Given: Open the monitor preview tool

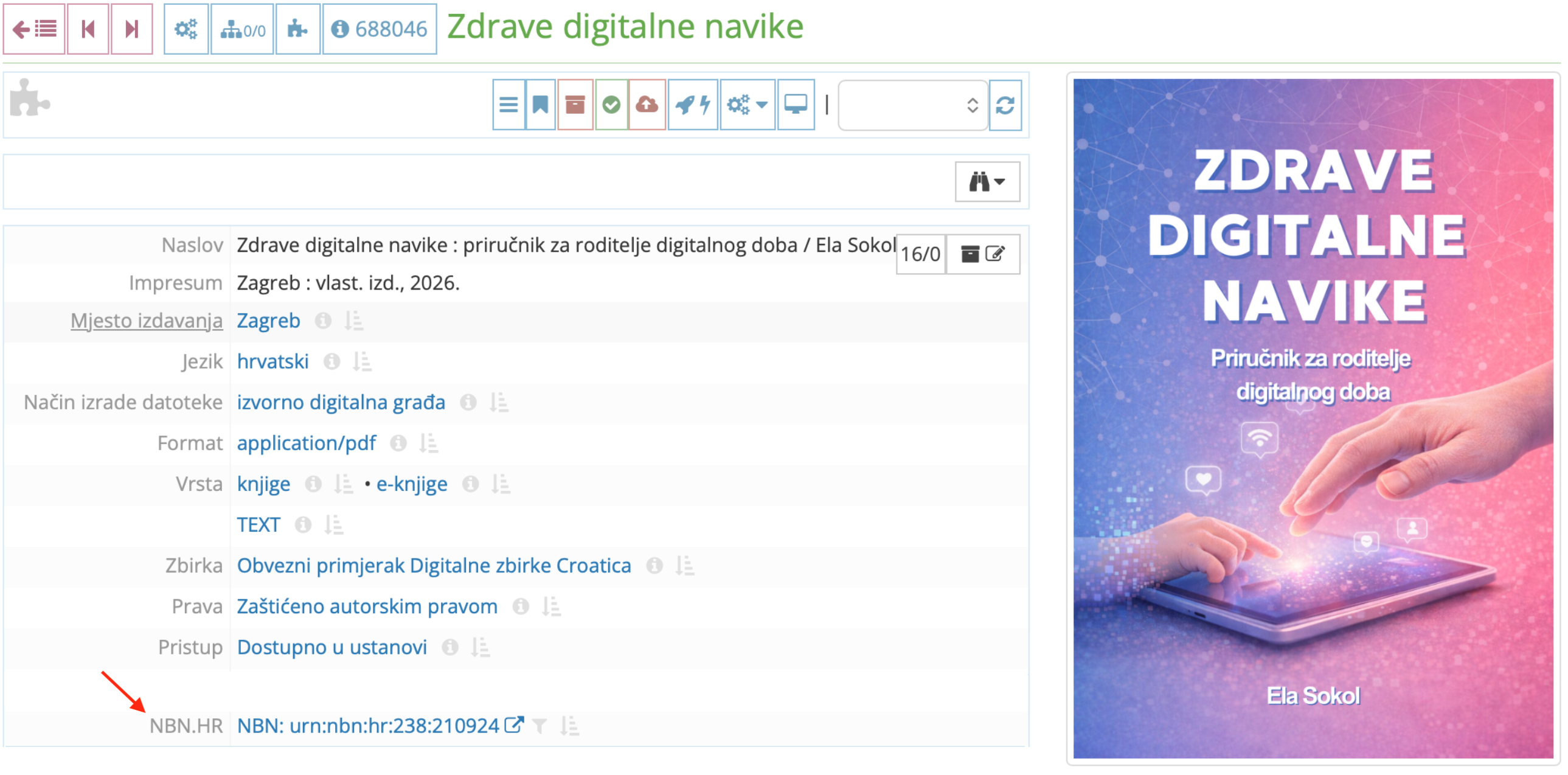Looking at the screenshot, I should (x=796, y=105).
